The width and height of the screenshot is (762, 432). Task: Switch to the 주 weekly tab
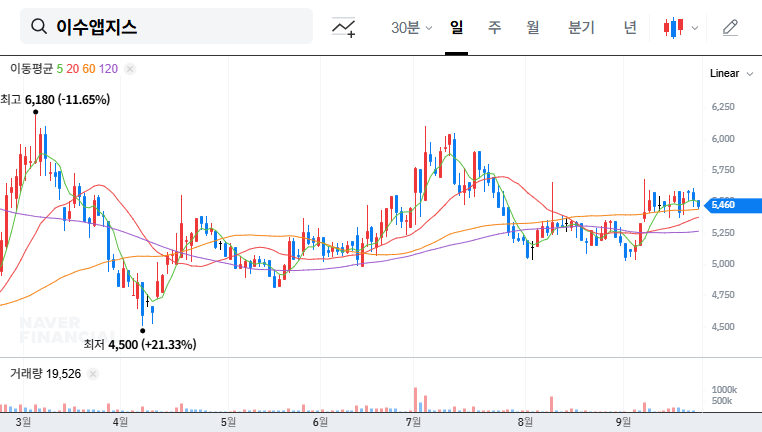point(494,28)
